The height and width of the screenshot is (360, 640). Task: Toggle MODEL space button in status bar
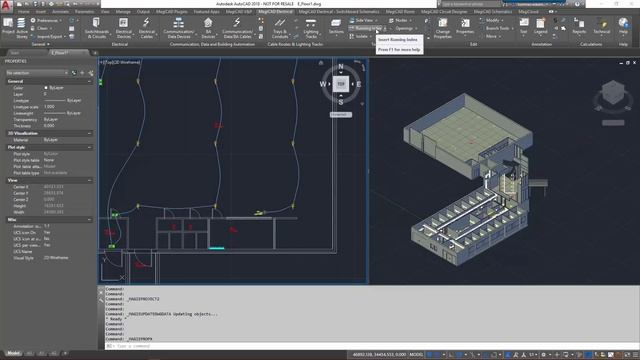[416, 355]
